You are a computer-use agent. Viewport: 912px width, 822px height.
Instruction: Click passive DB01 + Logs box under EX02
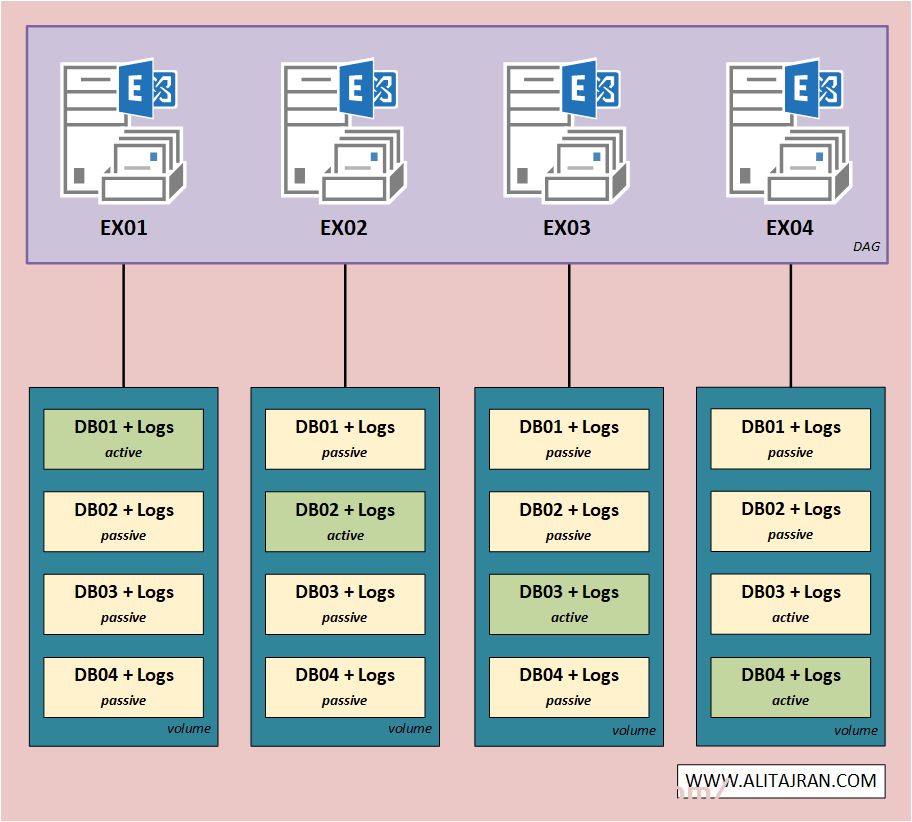345,439
